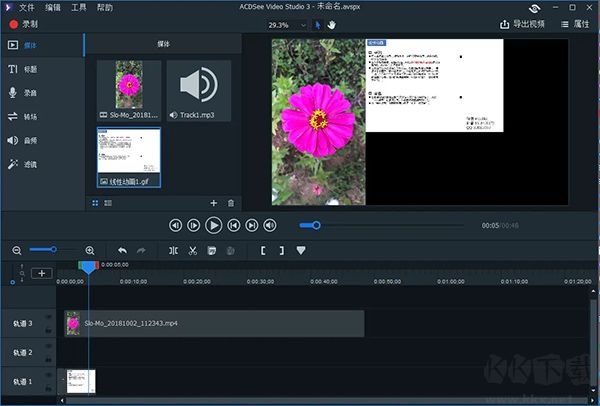Click the undo arrow icon
600x406 pixels.
(122, 250)
